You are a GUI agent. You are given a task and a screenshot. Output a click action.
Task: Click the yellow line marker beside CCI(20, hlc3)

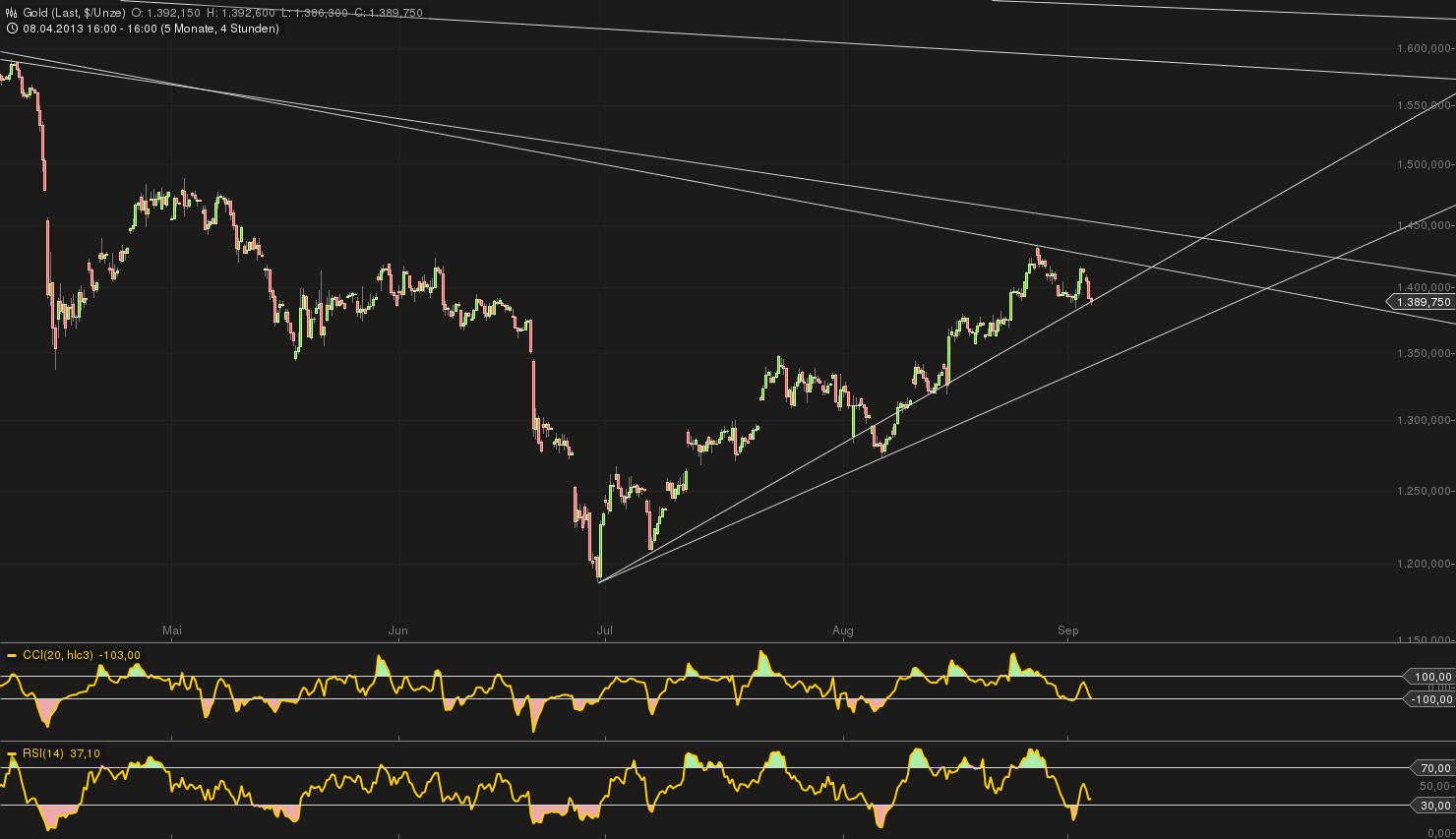10,654
